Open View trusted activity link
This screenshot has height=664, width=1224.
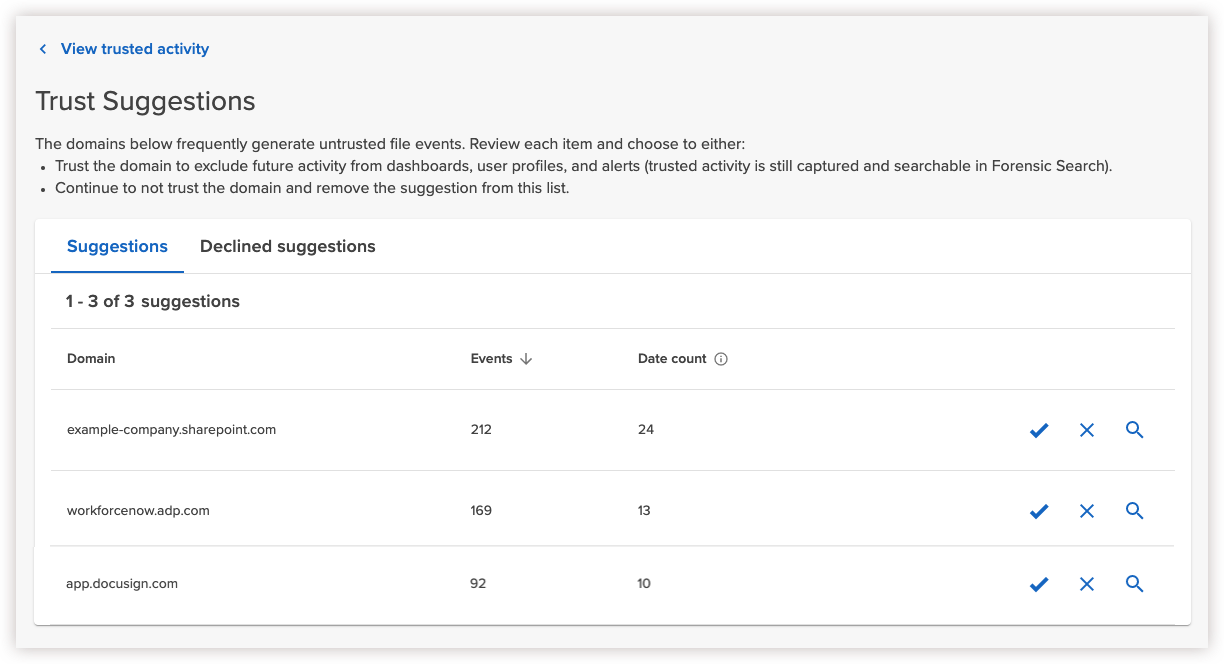click(x=135, y=49)
